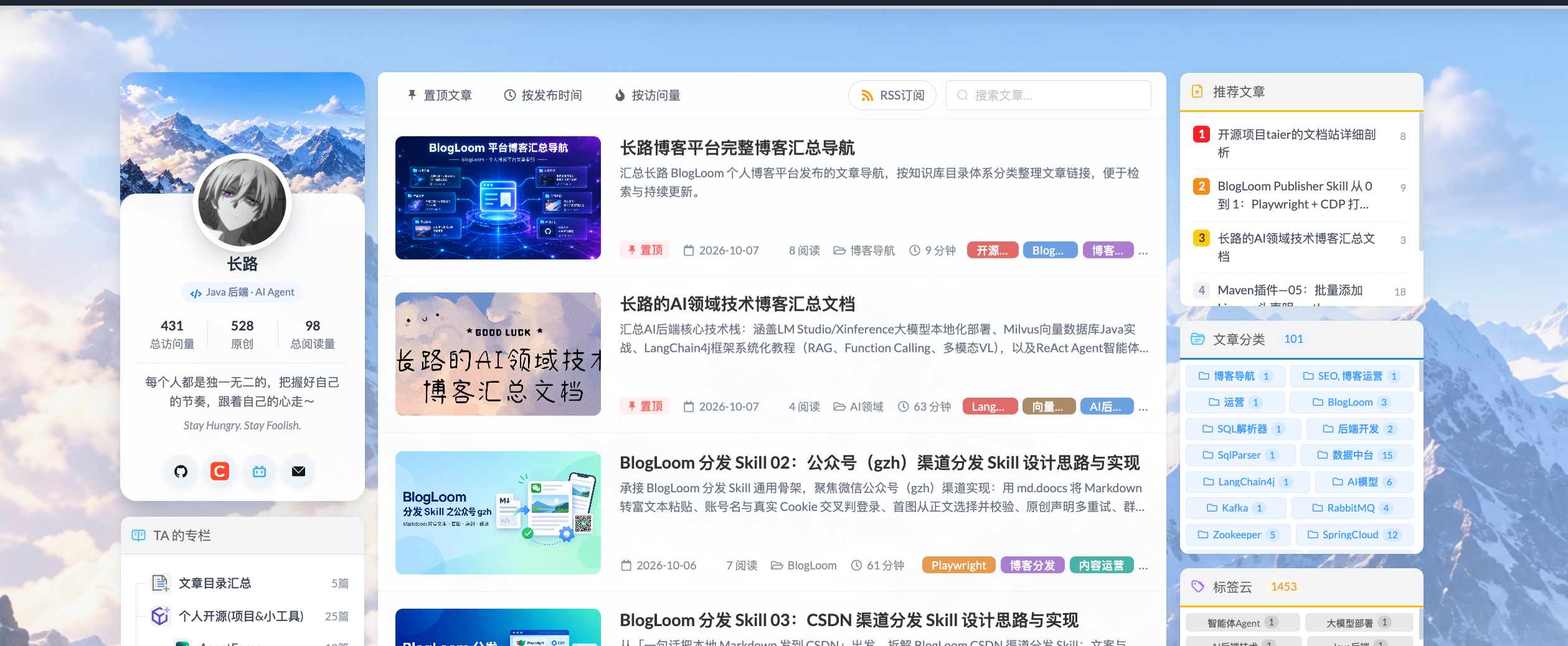
Task: Open BlogLoom 分发 Skill 03 article title
Action: click(849, 620)
